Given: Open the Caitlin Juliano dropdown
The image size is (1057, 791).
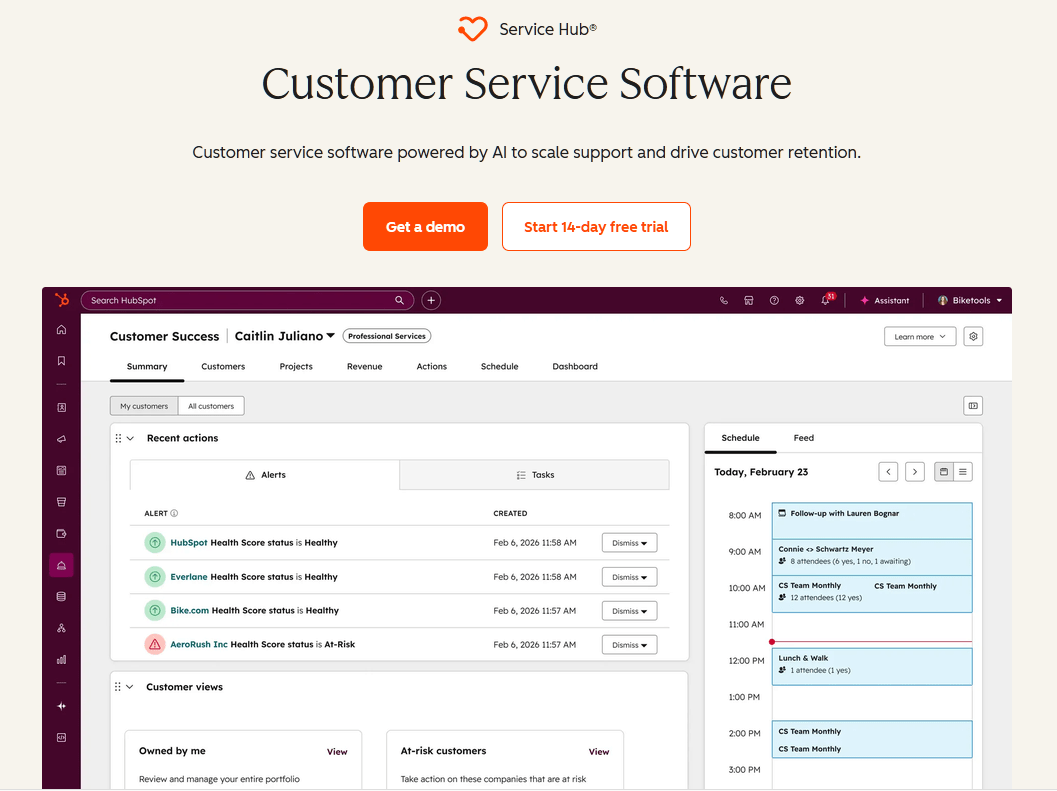Looking at the screenshot, I should pyautogui.click(x=284, y=336).
